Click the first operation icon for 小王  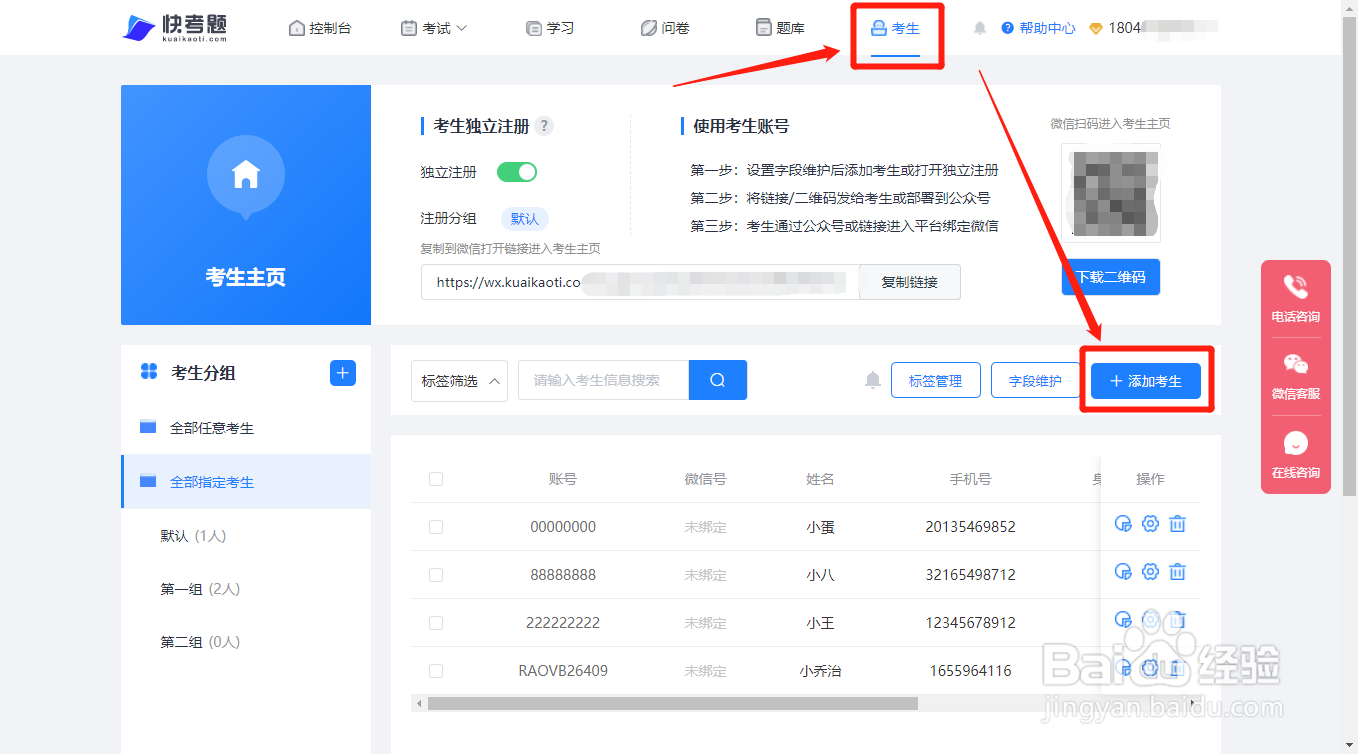[1123, 619]
